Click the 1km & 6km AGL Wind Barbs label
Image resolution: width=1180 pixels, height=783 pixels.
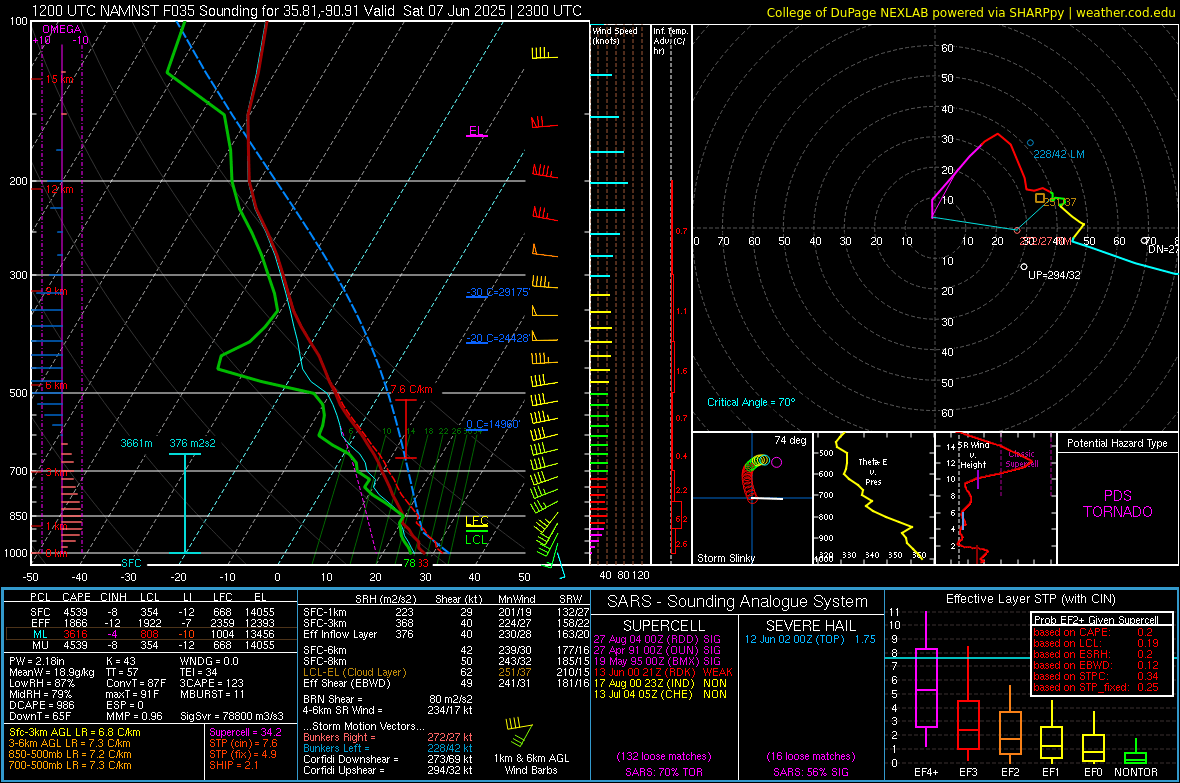pos(531,764)
